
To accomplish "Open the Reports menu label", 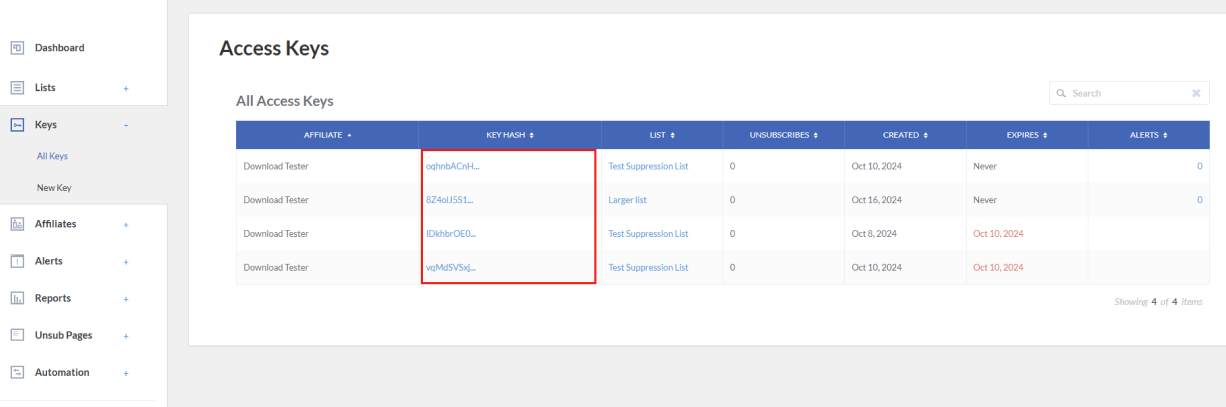I will (x=53, y=298).
